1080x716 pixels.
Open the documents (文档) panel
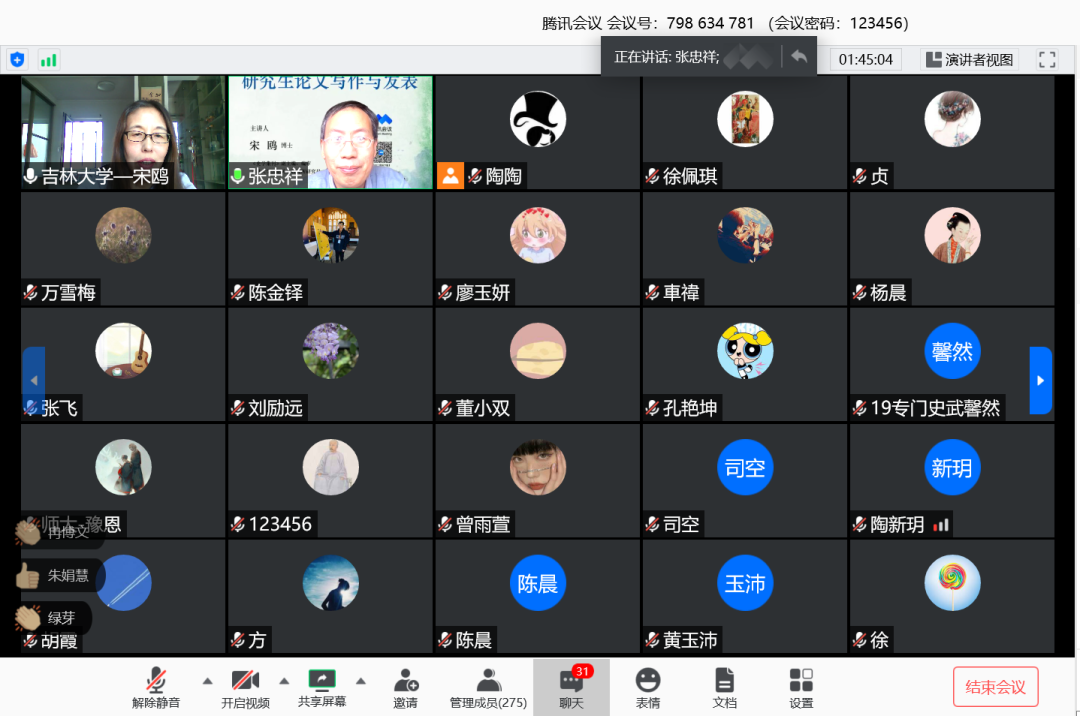(724, 688)
